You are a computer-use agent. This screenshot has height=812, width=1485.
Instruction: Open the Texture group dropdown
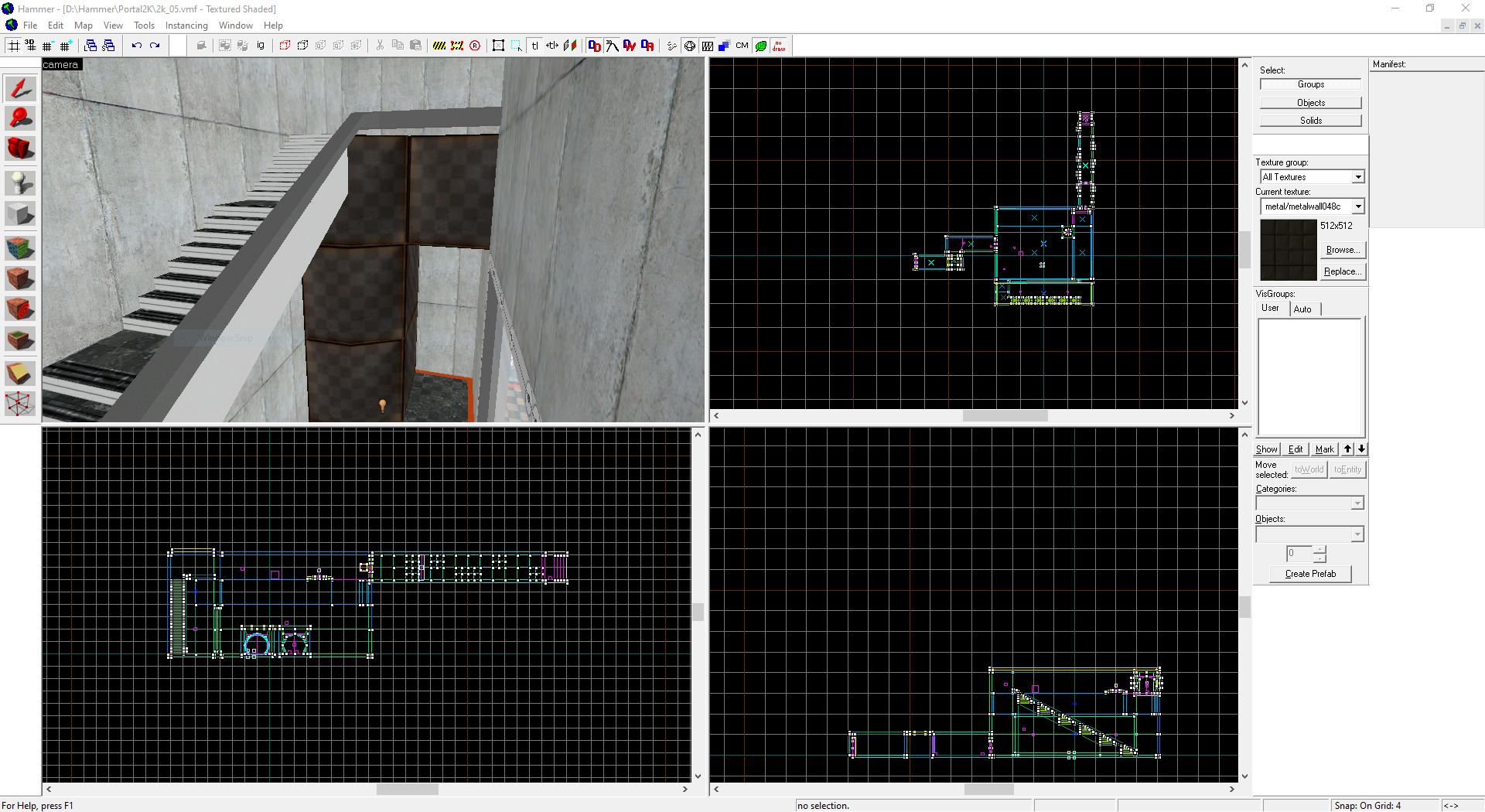[1358, 177]
